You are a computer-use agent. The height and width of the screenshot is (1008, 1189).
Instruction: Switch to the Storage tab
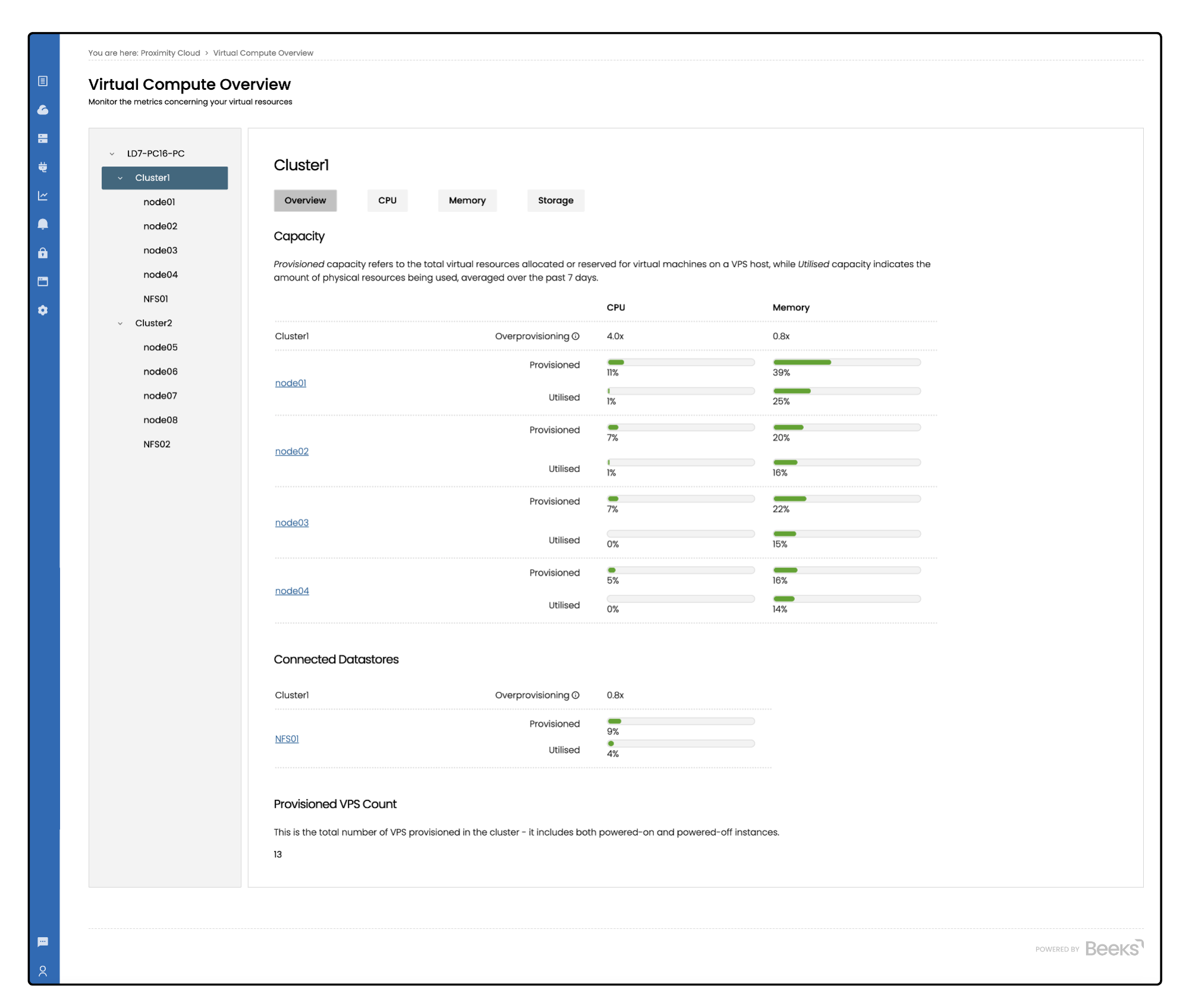[555, 200]
